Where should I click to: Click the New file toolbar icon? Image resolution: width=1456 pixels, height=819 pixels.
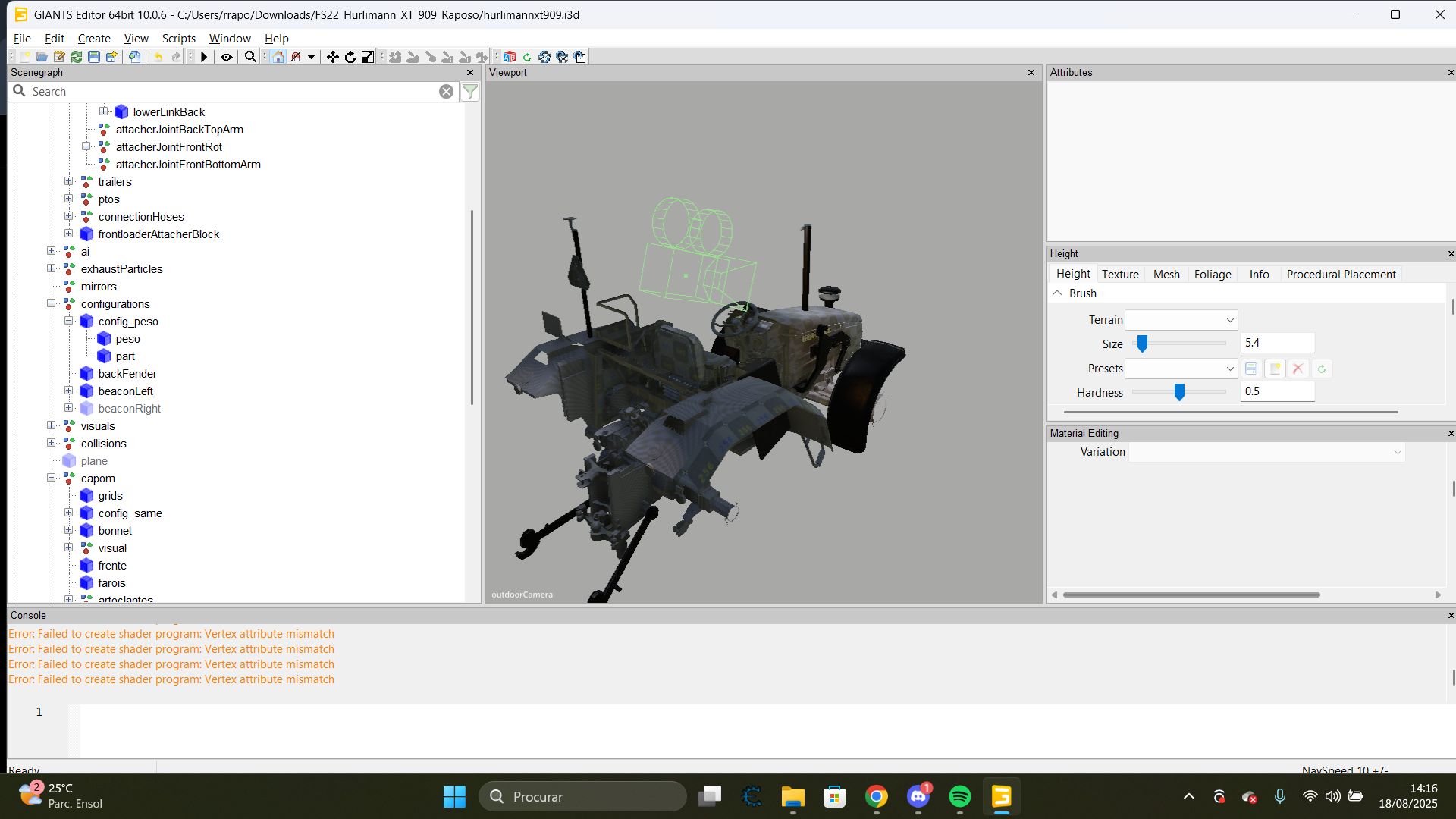(x=24, y=57)
